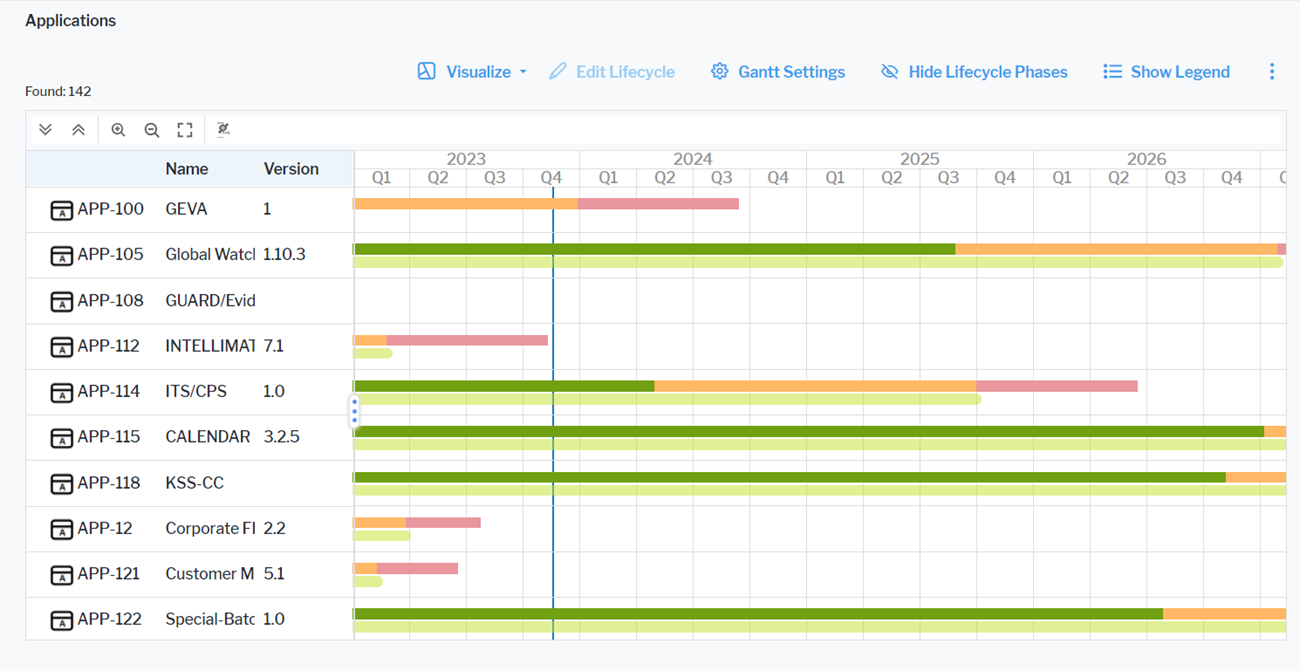Open Gantt Settings
This screenshot has height=671, width=1300.
point(778,72)
